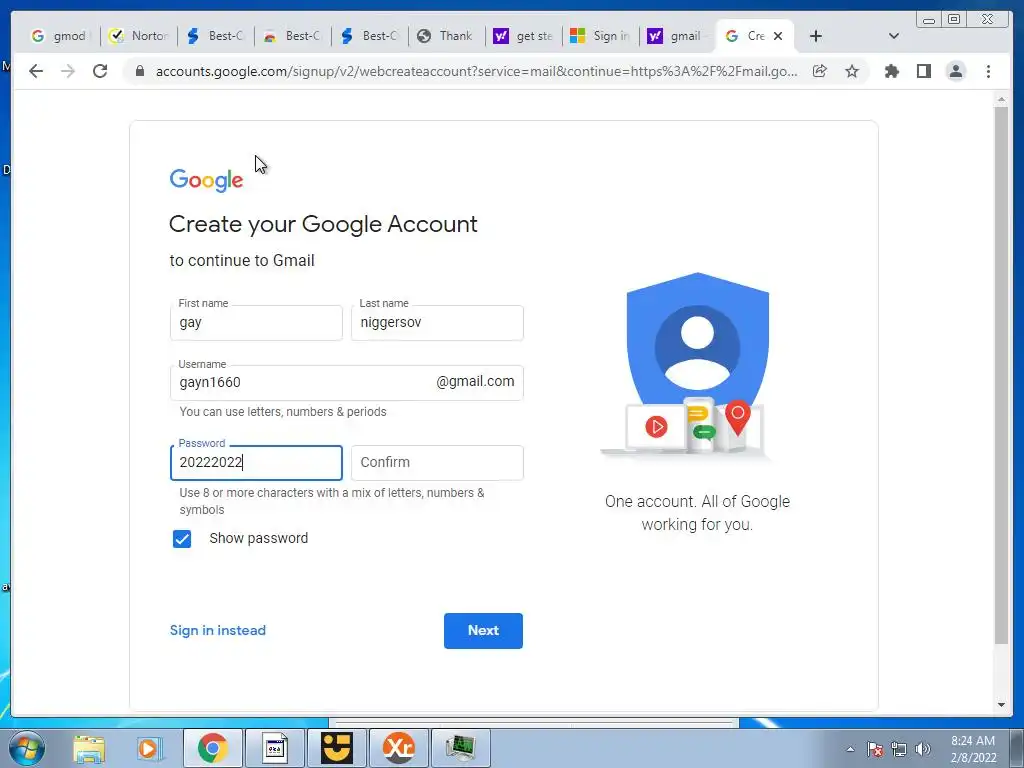
Task: Switch to the gmail Yahoo tab
Action: click(678, 36)
